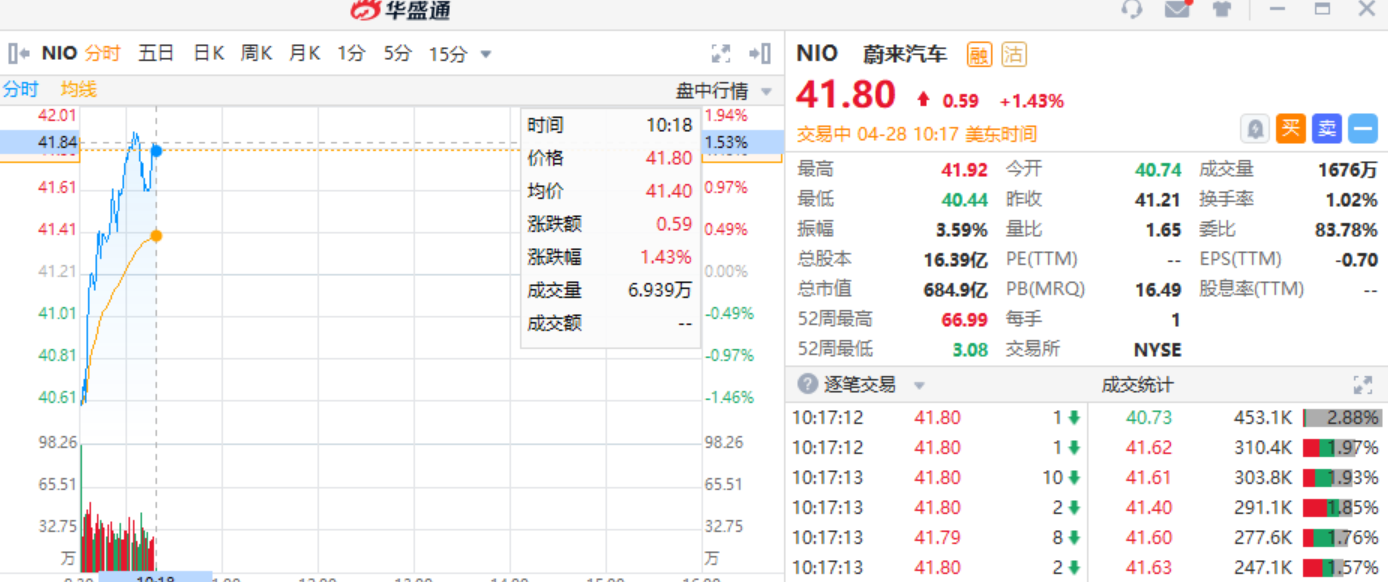Click the 沽 short-sell badge
The image size is (1388, 582).
tap(1014, 54)
